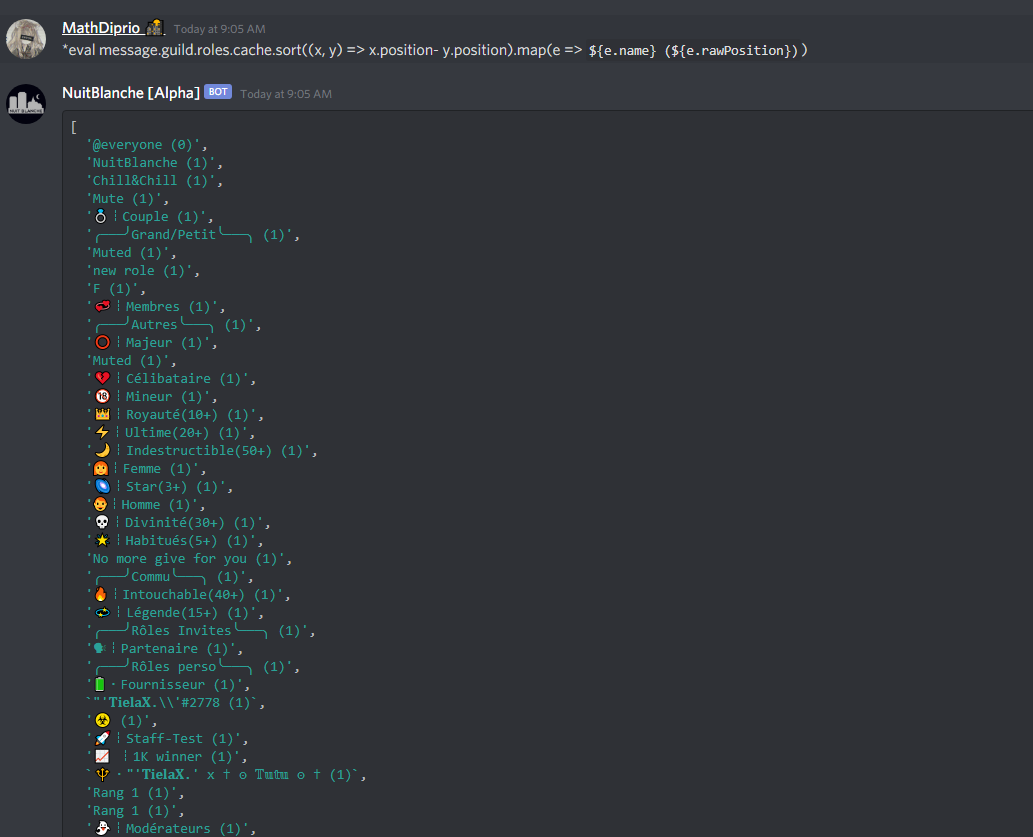Click the 'F (1)' line
Image resolution: width=1033 pixels, height=837 pixels.
pyautogui.click(x=115, y=289)
